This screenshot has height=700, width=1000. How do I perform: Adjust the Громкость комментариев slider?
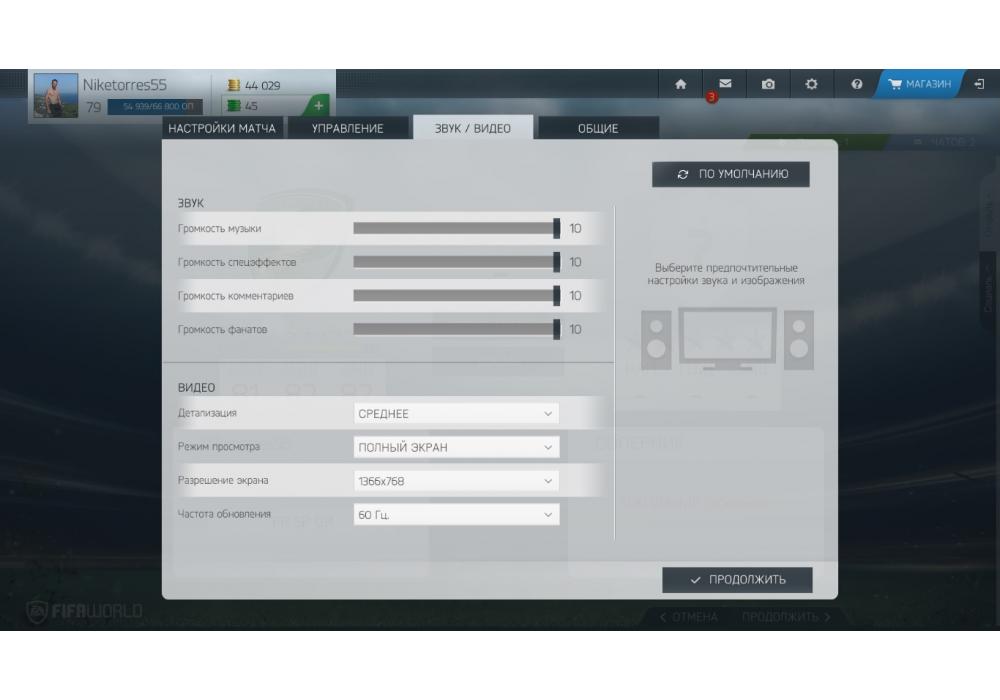tap(456, 296)
